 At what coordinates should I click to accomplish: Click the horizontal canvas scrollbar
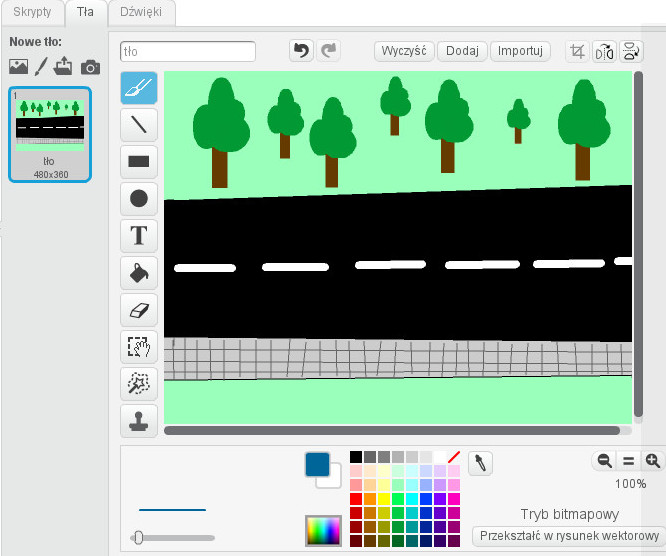(392, 431)
